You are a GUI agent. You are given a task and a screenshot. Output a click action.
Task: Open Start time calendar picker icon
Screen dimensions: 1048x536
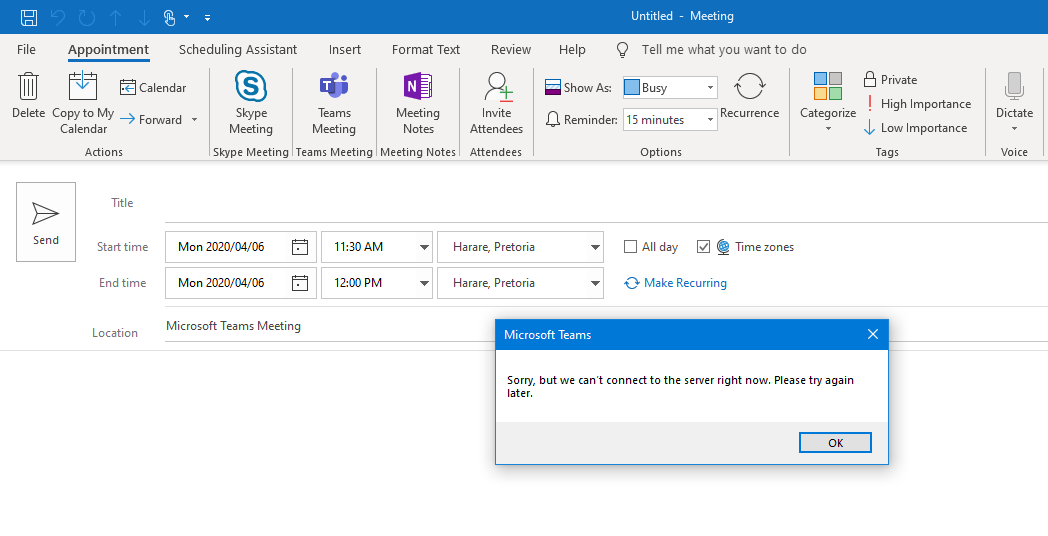[300, 247]
